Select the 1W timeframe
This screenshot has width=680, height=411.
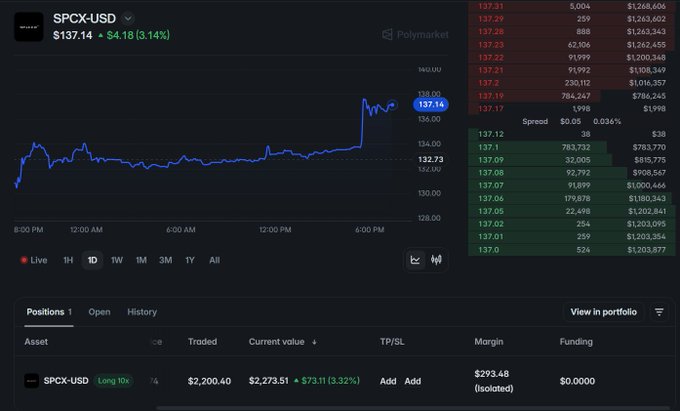pos(117,260)
